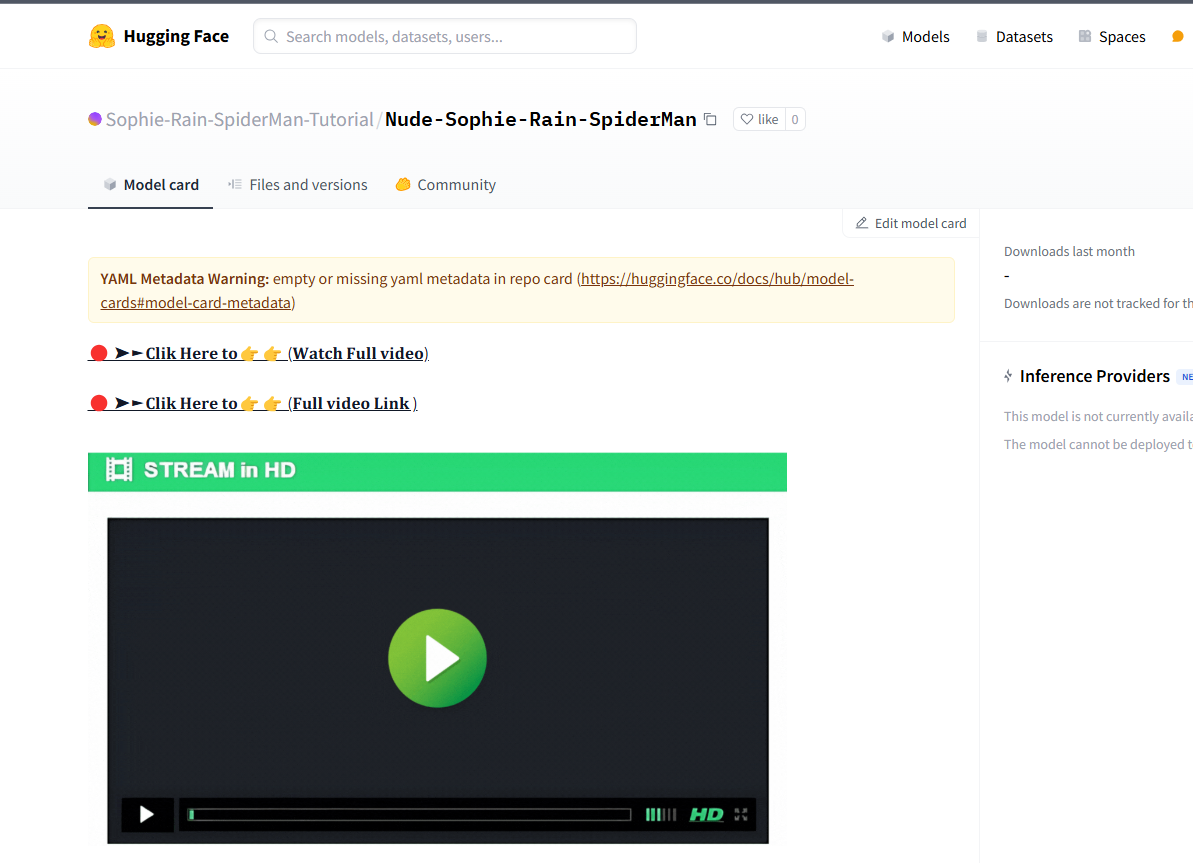Click the Inference Providers lightning icon
Screen dimensions: 1193x863
1008,376
